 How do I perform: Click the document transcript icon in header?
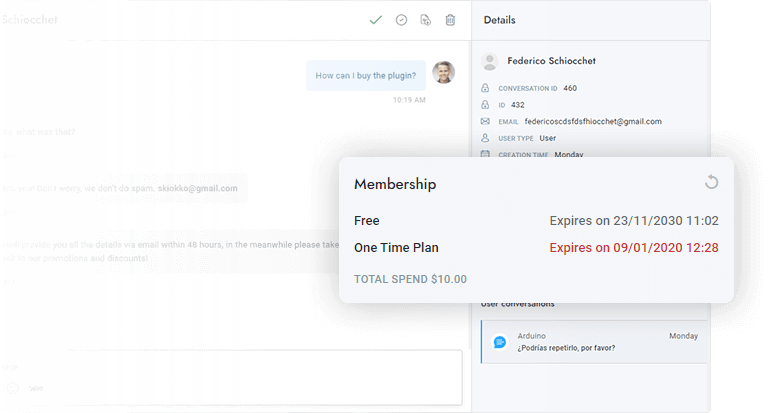click(425, 20)
